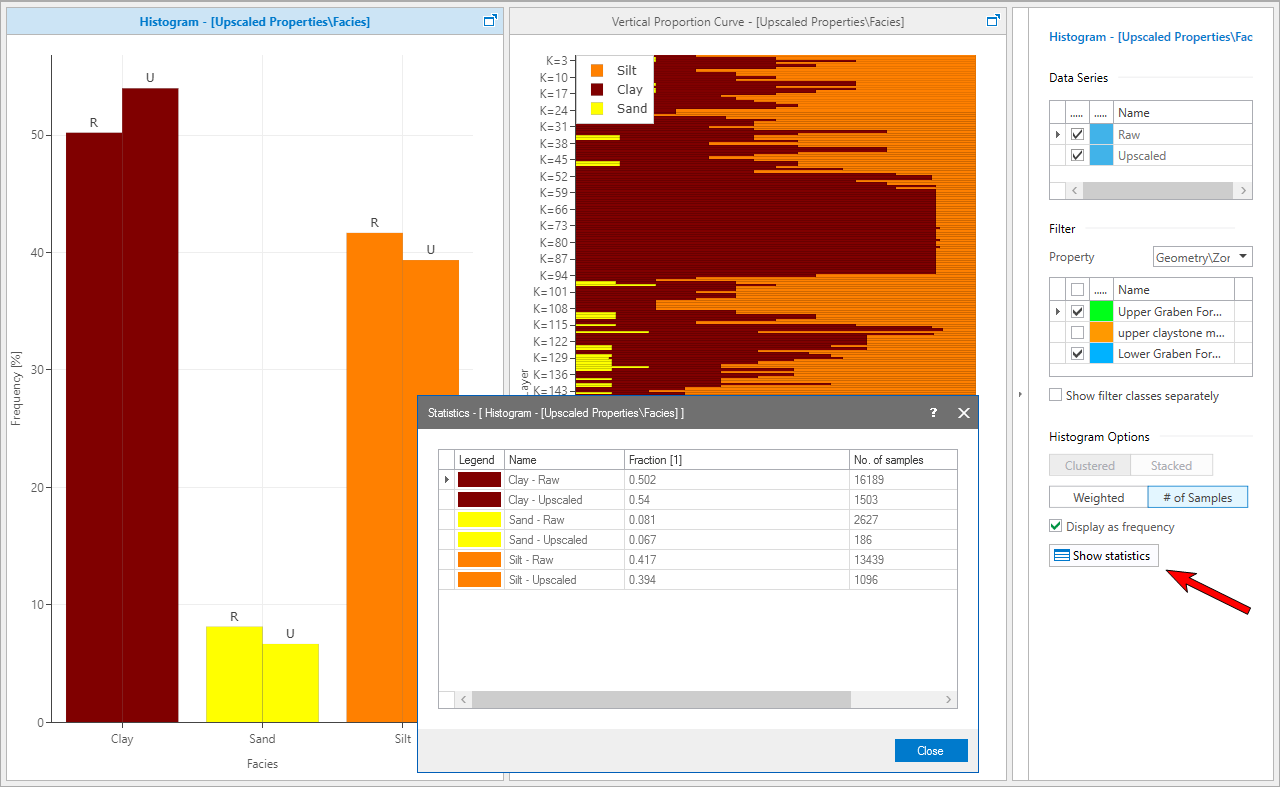Maximize the Histogram panel using its header icon
This screenshot has height=787, width=1280.
pyautogui.click(x=490, y=21)
